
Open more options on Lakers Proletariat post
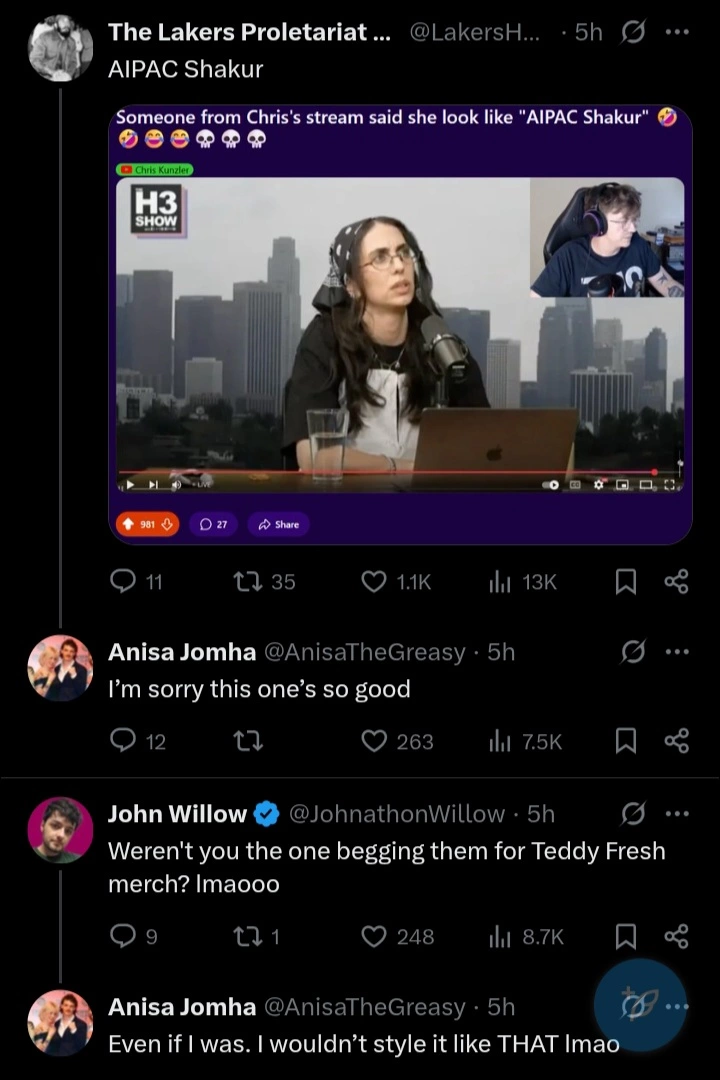pyautogui.click(x=677, y=32)
